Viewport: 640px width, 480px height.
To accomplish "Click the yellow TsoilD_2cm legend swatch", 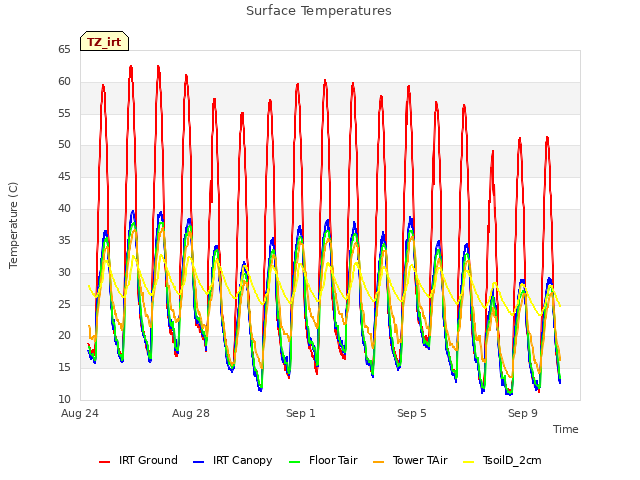I will 469,462.
